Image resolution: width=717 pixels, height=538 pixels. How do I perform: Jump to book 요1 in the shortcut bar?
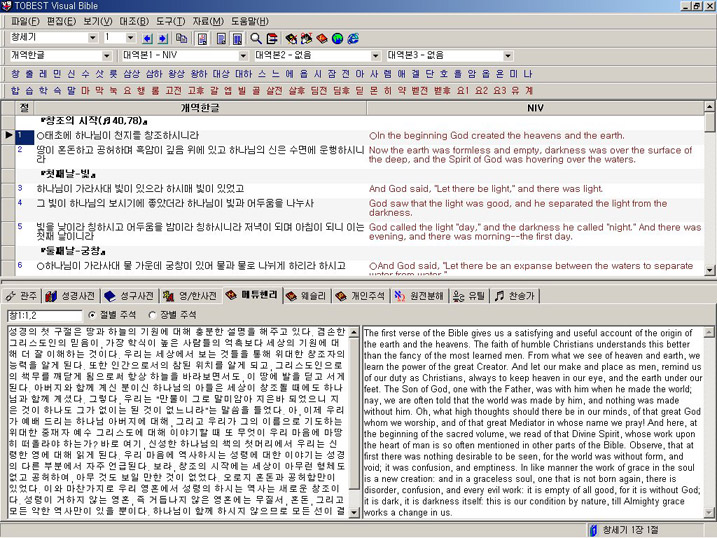pyautogui.click(x=463, y=91)
